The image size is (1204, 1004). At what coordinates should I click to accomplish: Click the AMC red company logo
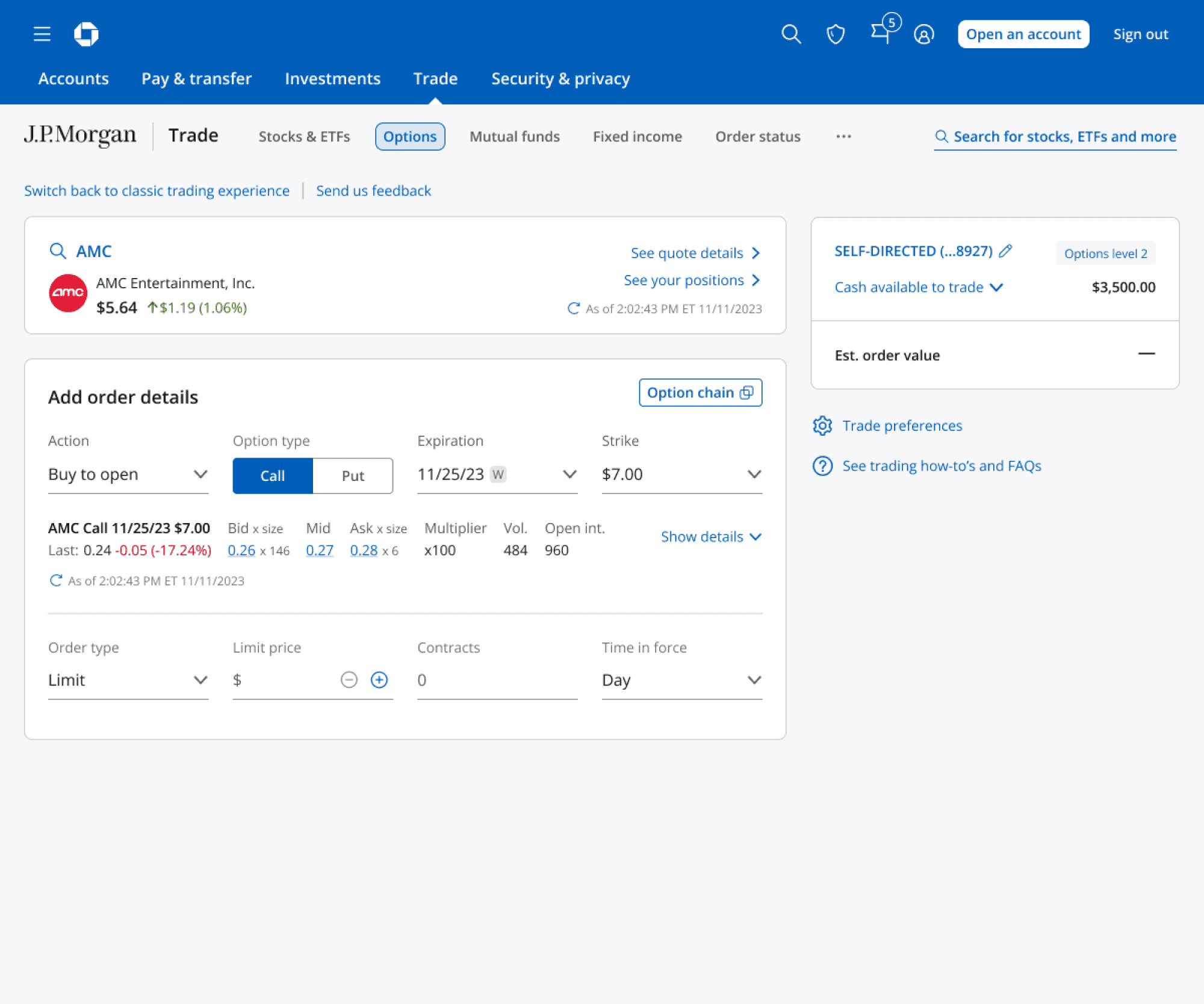(x=68, y=293)
